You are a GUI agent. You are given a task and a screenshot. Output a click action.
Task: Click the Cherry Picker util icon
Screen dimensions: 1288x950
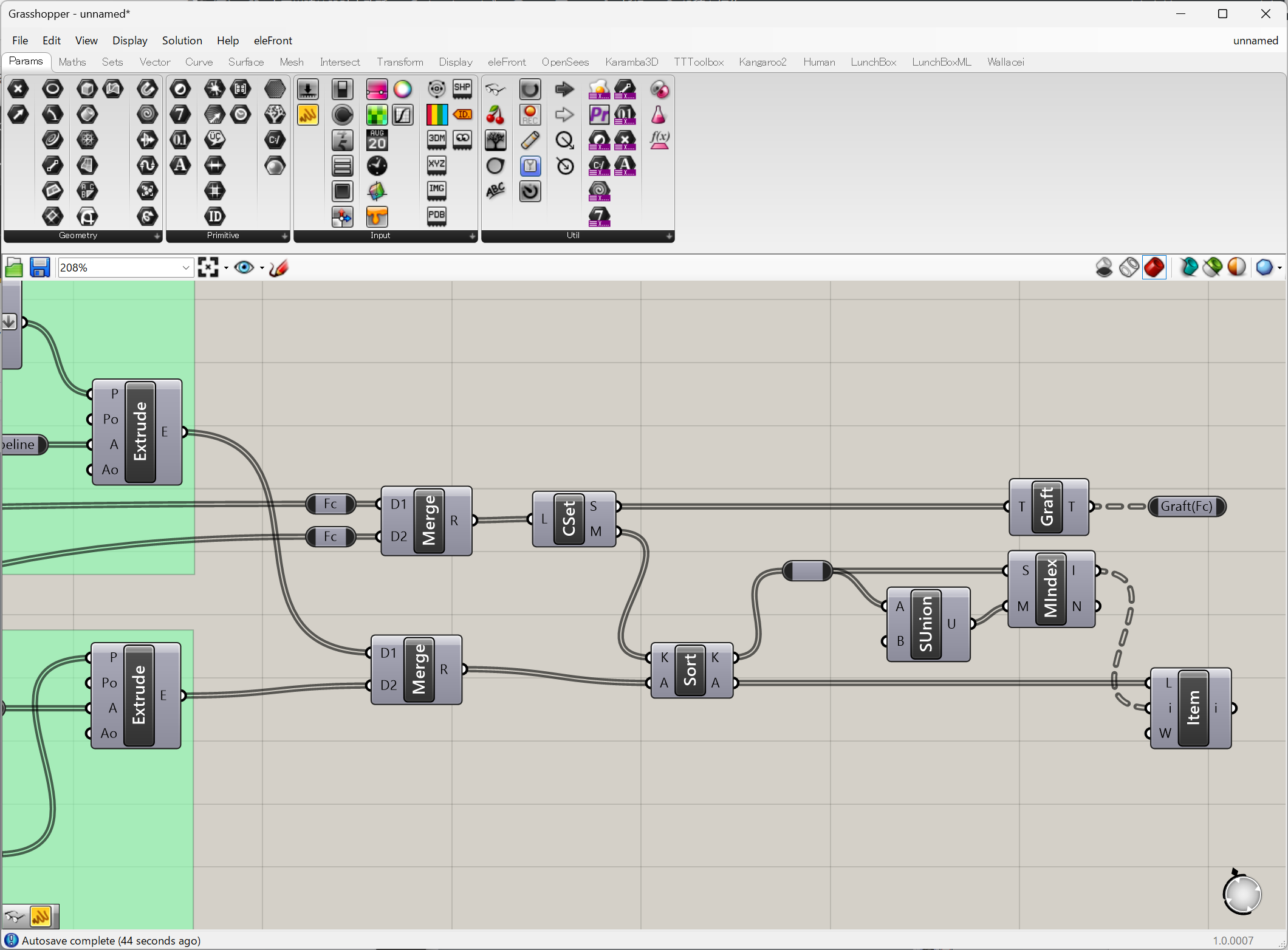[495, 115]
